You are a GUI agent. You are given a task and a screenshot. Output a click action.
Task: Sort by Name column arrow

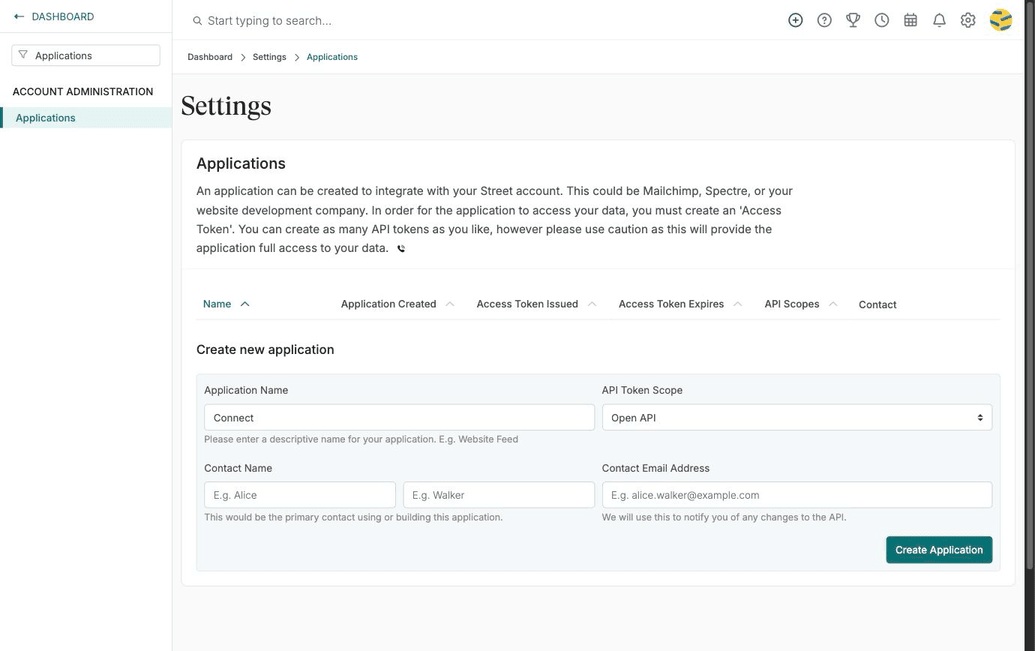245,304
